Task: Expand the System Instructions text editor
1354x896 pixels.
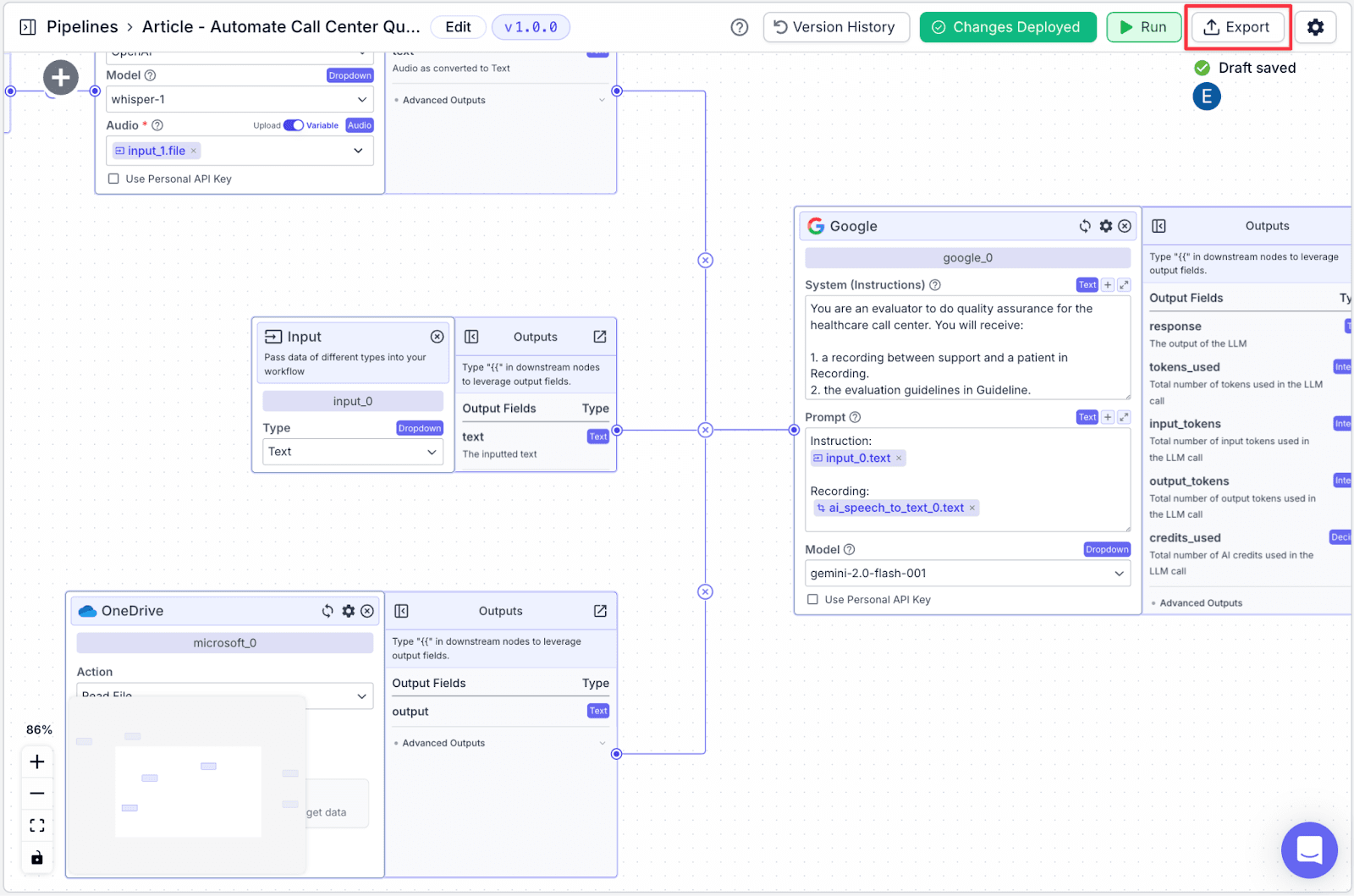Action: (x=1124, y=285)
